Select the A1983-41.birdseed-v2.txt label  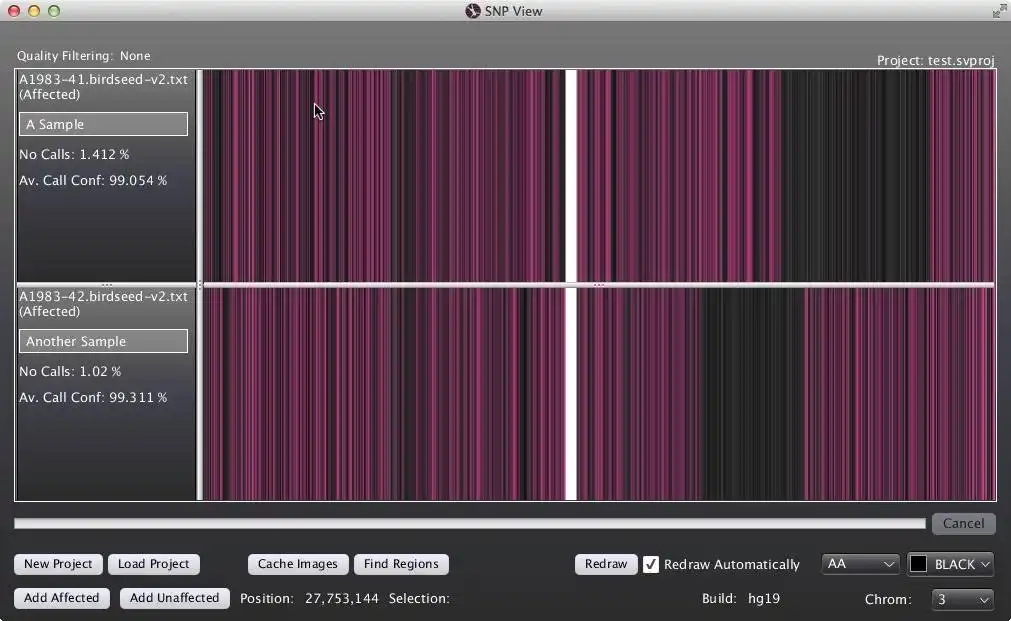(103, 79)
